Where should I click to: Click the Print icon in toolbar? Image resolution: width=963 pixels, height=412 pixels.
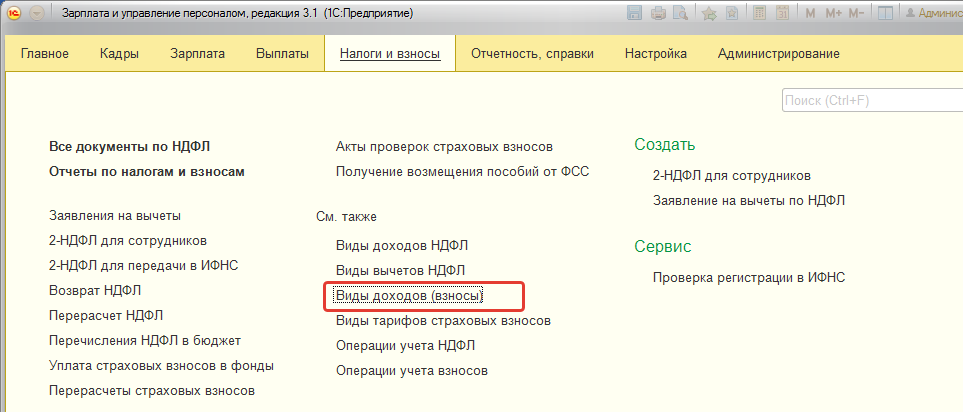click(658, 13)
